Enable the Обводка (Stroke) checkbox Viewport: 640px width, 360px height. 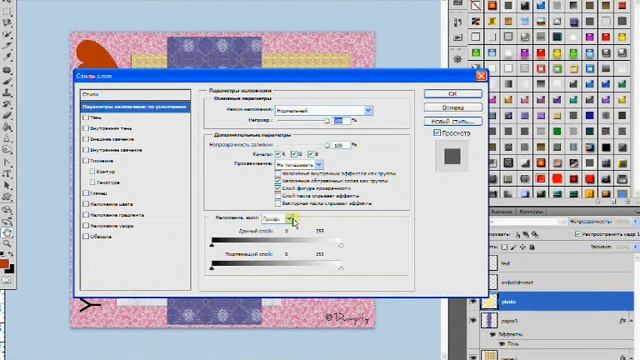tap(86, 236)
